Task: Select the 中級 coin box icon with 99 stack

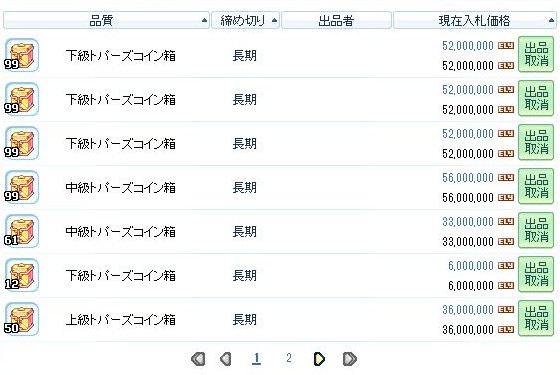Action: (x=21, y=187)
